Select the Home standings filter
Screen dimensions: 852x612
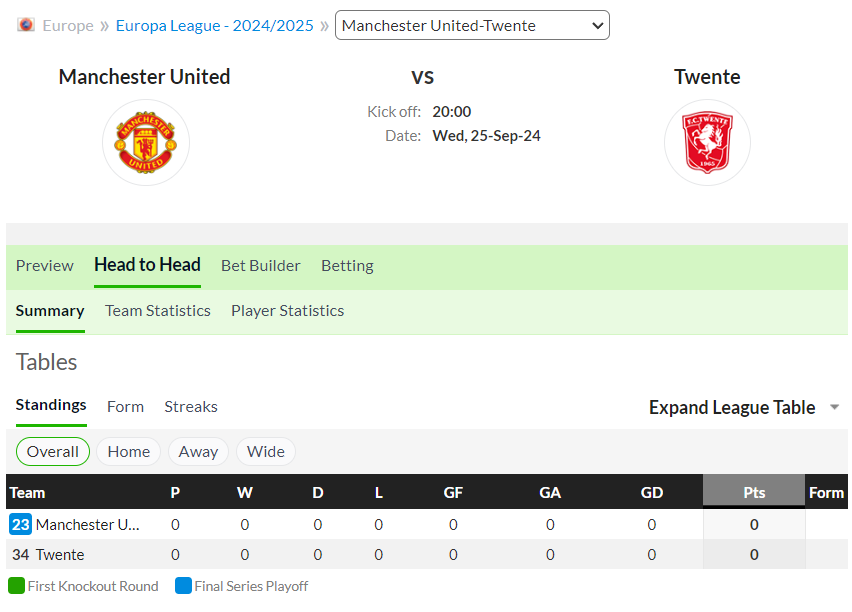tap(129, 452)
